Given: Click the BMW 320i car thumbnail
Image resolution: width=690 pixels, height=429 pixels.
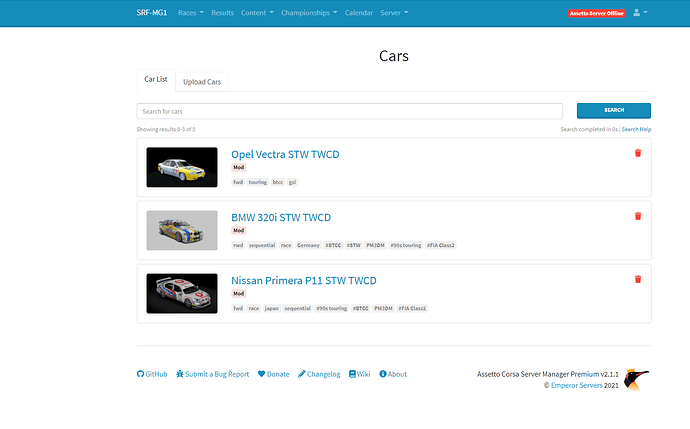Looking at the screenshot, I should point(182,230).
